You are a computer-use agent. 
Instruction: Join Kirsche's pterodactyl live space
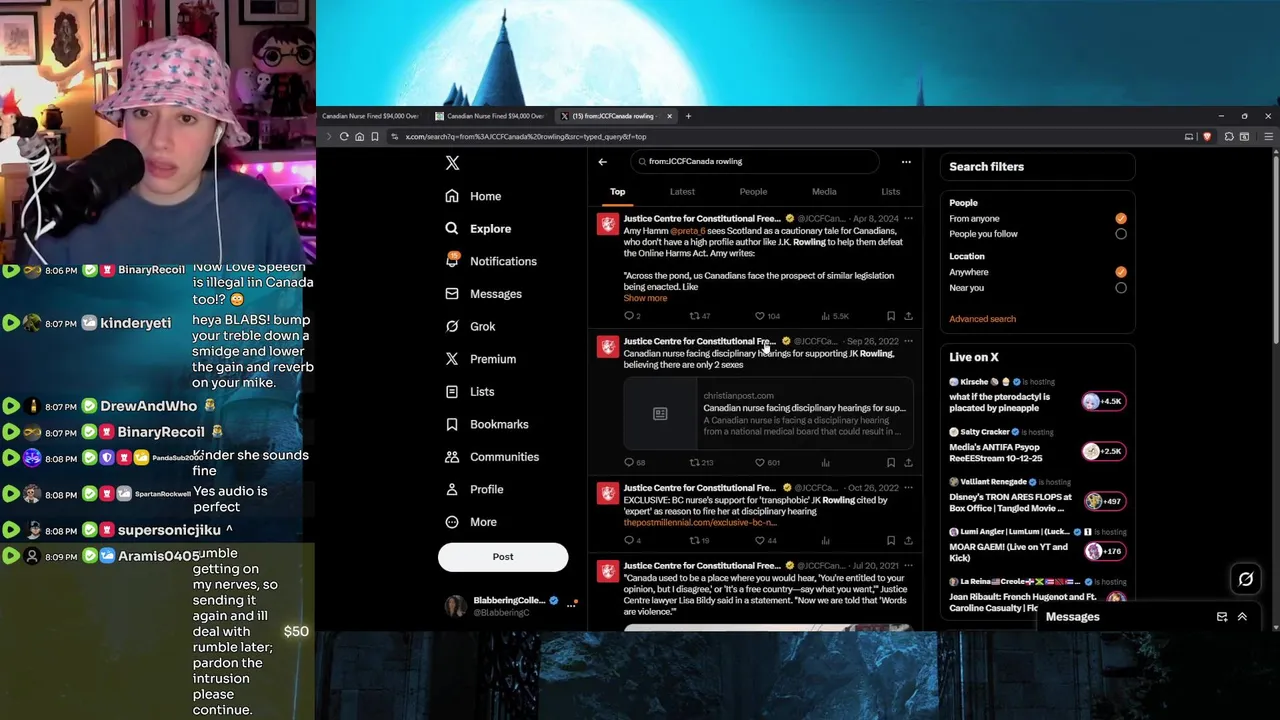click(1104, 401)
